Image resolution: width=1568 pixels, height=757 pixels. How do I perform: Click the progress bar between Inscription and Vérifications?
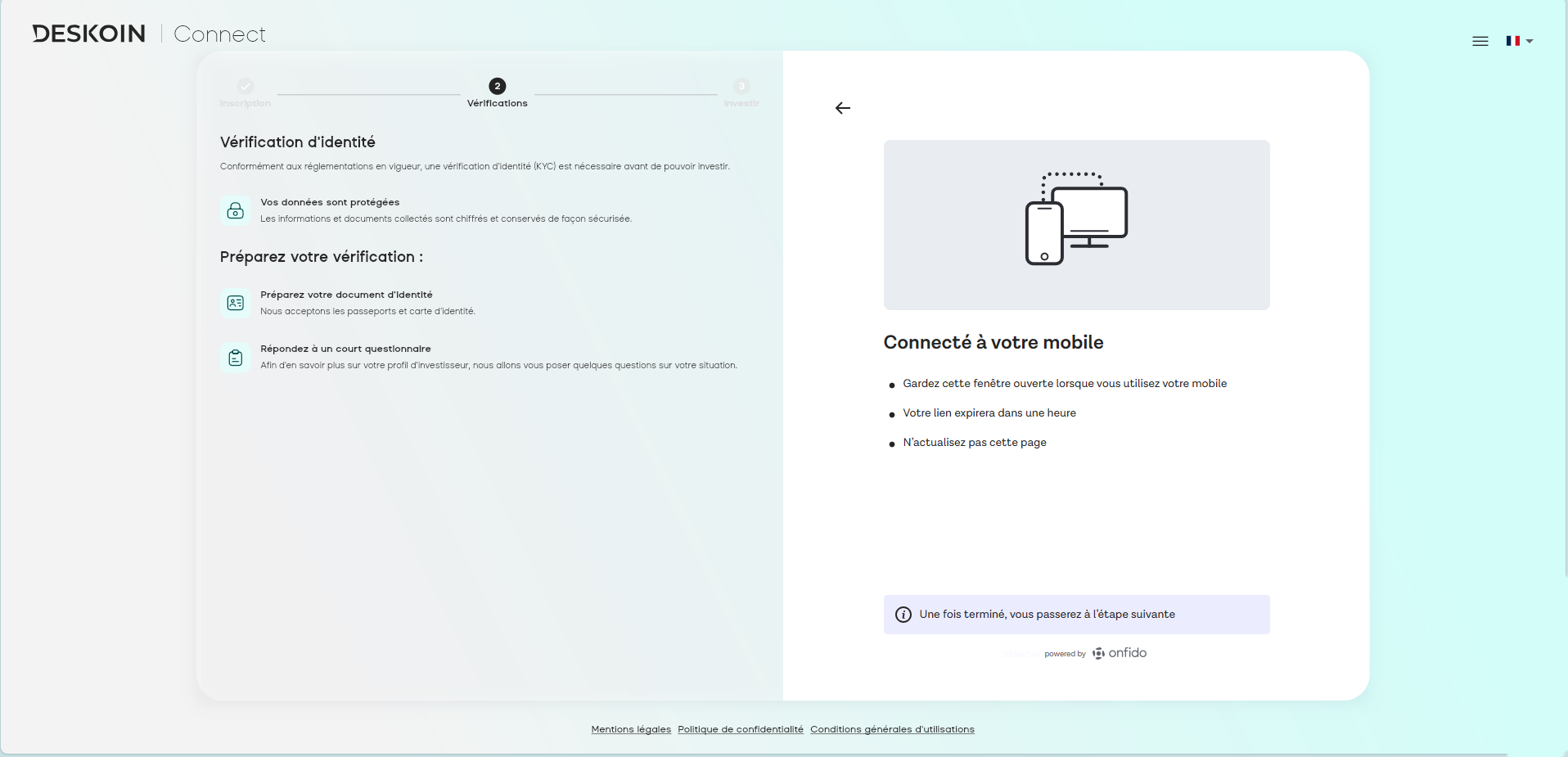[370, 92]
